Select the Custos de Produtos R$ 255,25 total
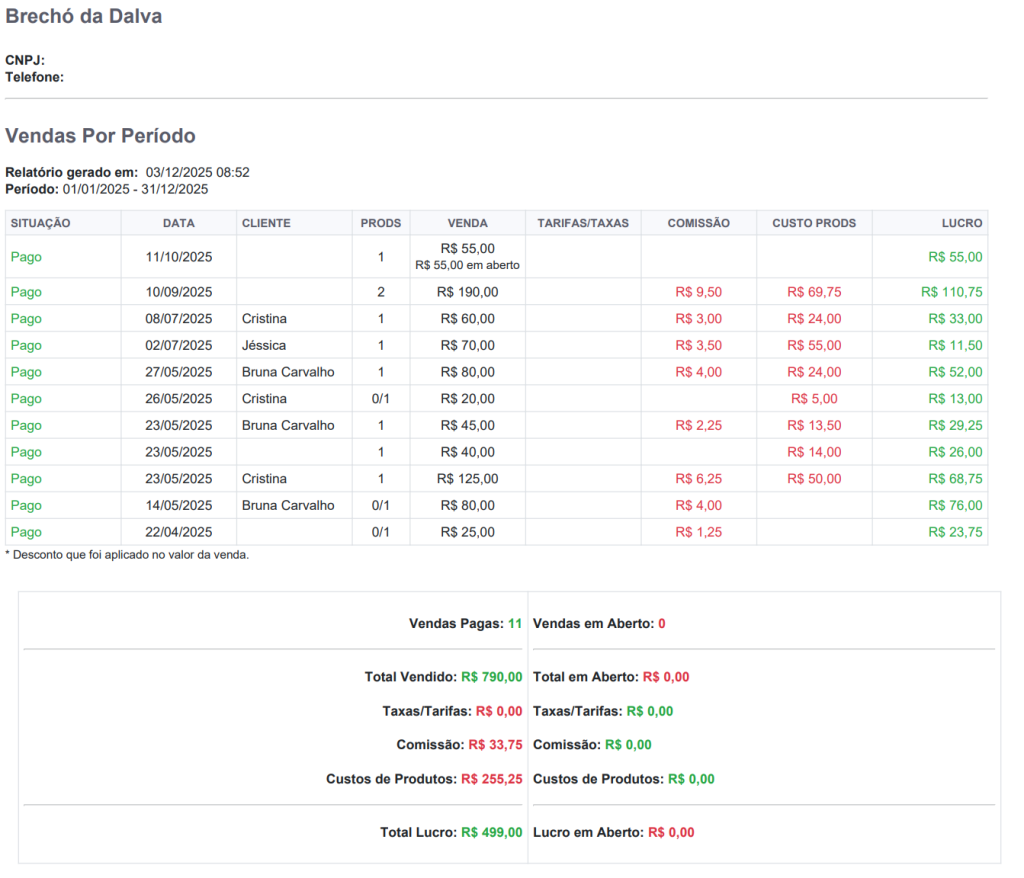 491,779
